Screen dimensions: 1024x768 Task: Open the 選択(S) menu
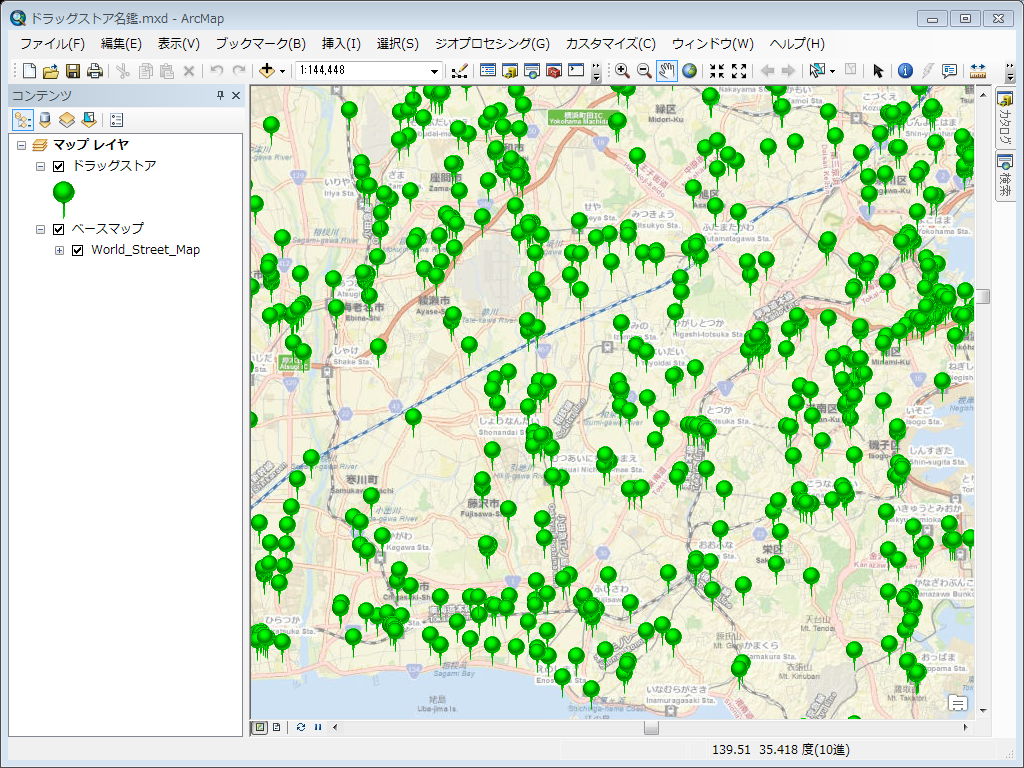pyautogui.click(x=398, y=44)
